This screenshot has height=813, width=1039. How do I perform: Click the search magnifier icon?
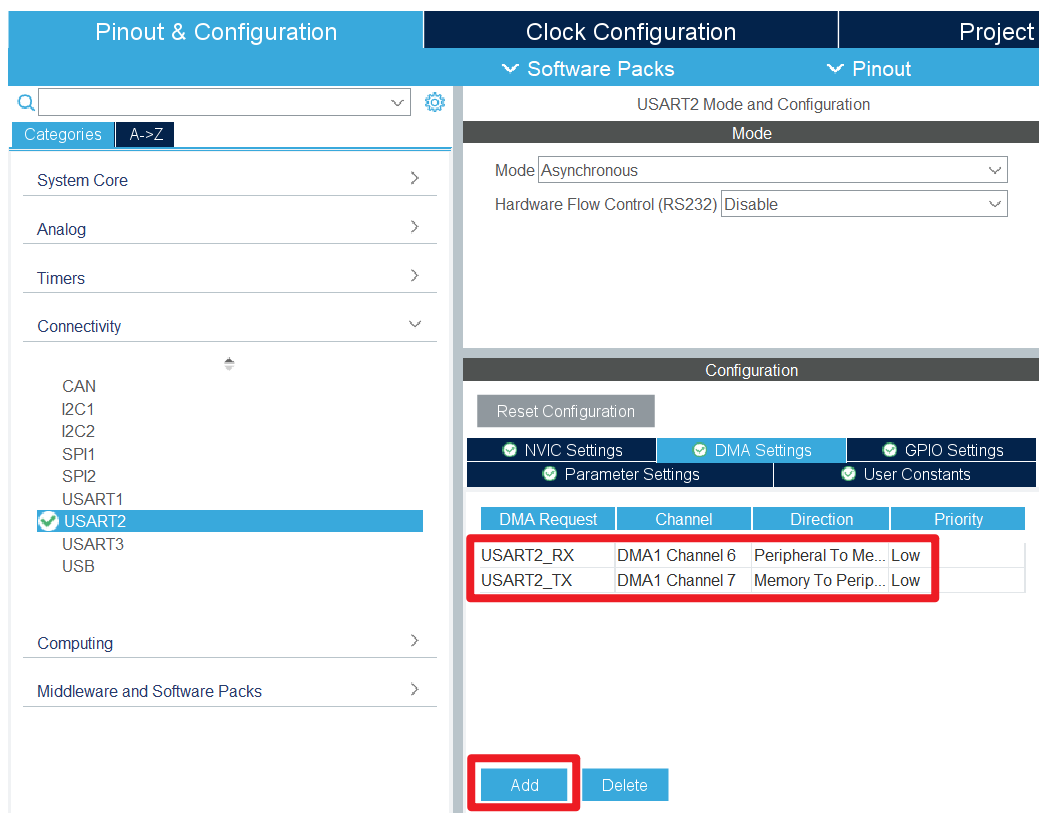[x=25, y=102]
